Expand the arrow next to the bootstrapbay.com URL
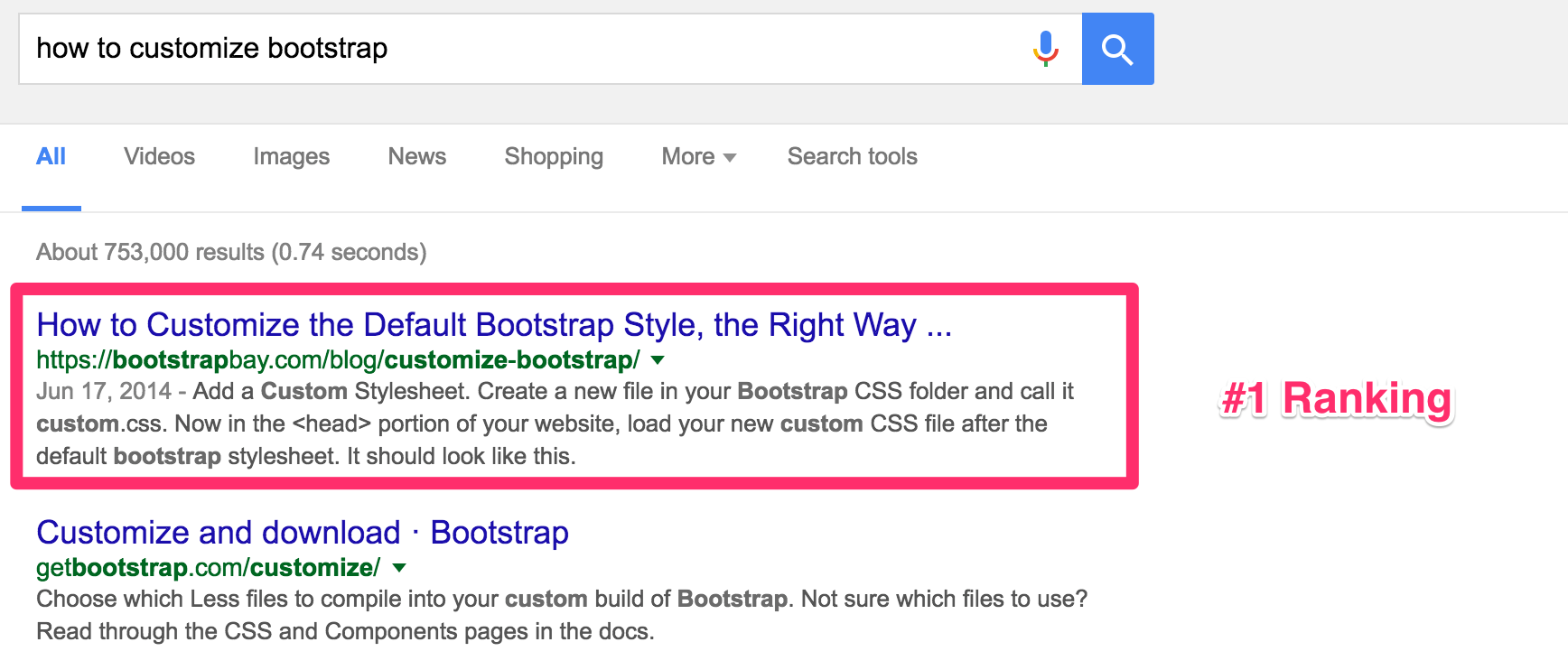The width and height of the screenshot is (1568, 670). point(658,360)
